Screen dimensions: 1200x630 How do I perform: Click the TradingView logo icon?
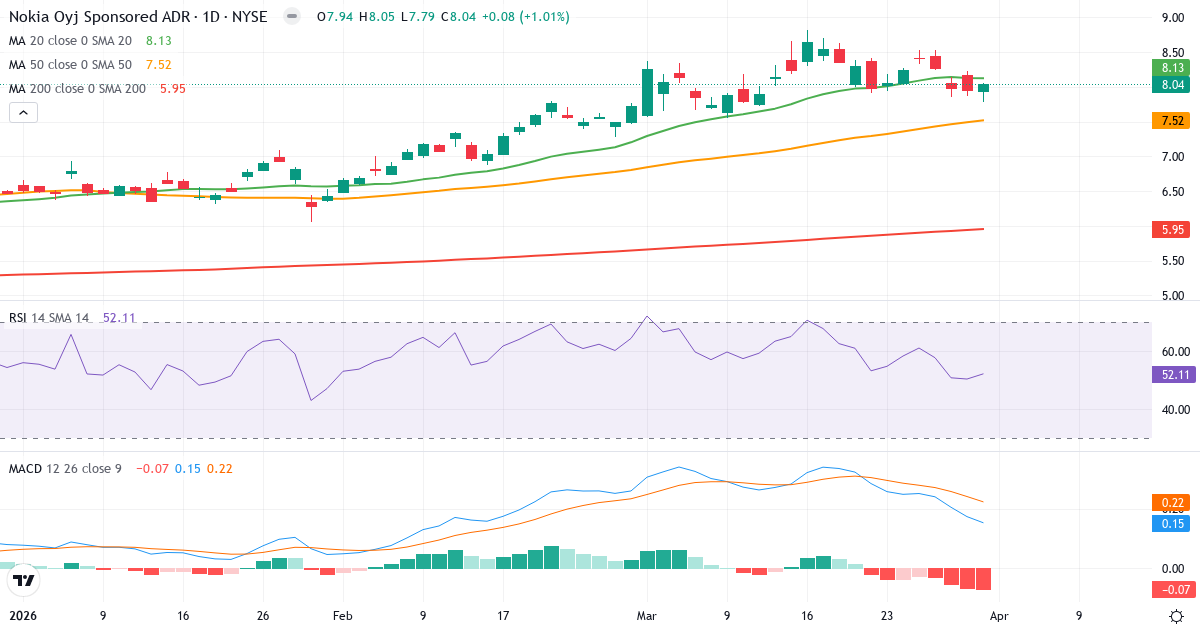tap(22, 578)
